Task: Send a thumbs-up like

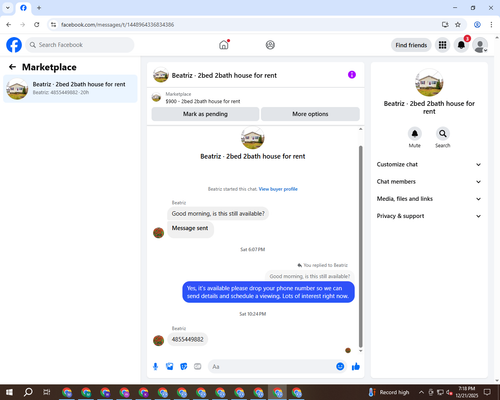Action: pos(356,367)
